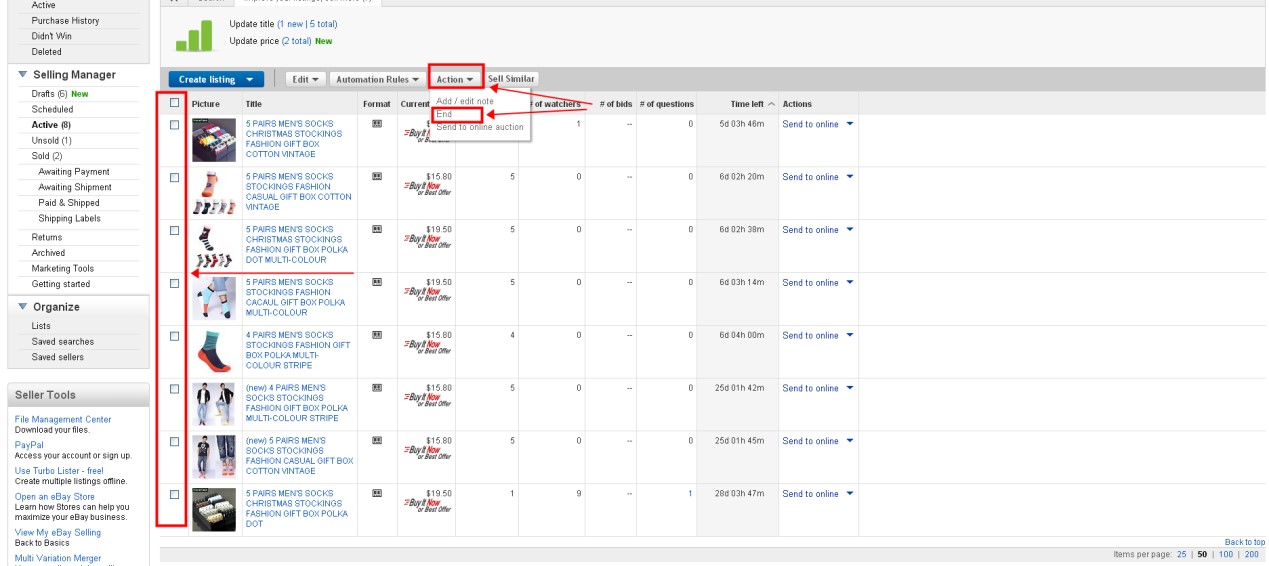1269x566 pixels.
Task: Tick the select-all checkbox in the table header
Action: (174, 102)
